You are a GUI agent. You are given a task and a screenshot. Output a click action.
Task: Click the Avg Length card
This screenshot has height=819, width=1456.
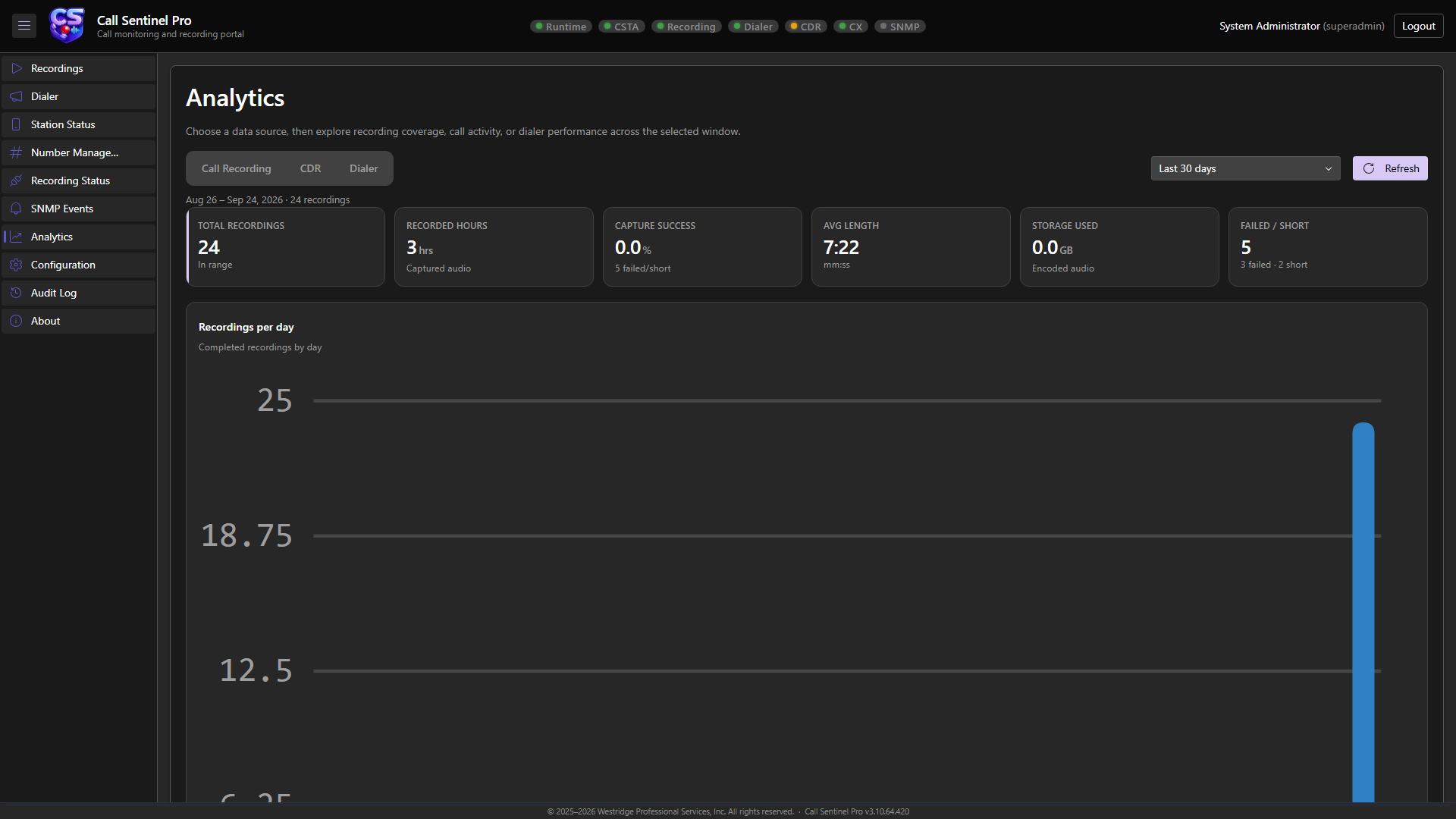tap(911, 246)
